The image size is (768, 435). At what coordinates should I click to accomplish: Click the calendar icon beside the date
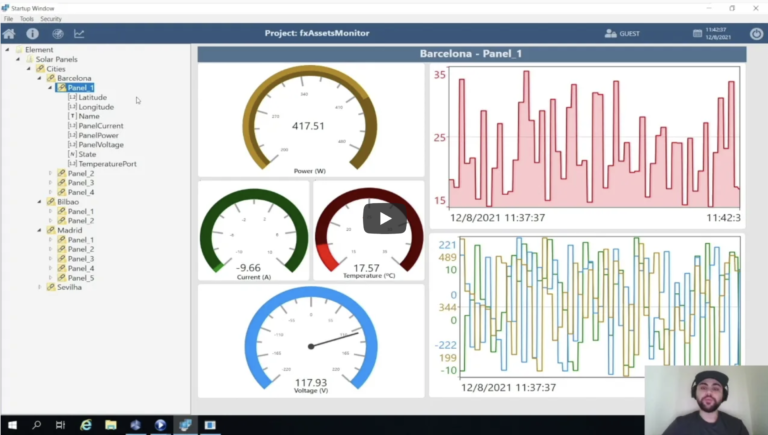(x=698, y=33)
